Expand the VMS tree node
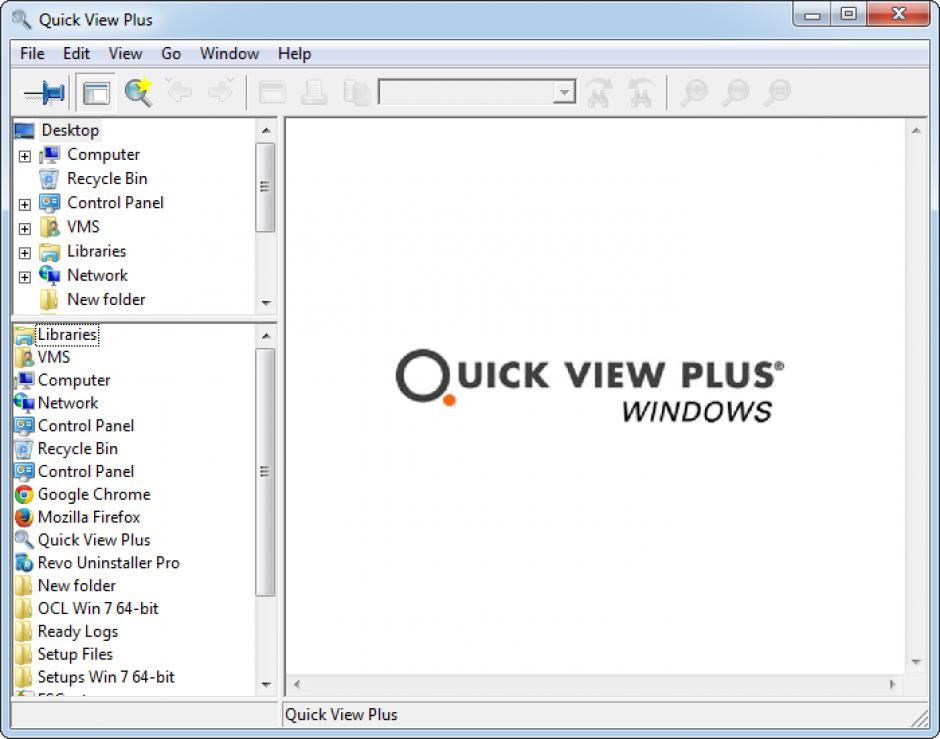 pyautogui.click(x=25, y=229)
